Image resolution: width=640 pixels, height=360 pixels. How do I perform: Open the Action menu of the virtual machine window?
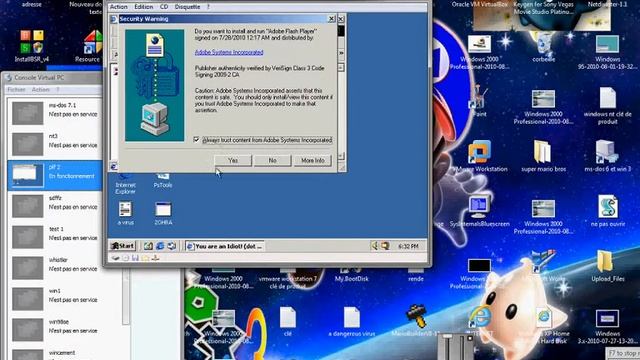(119, 7)
